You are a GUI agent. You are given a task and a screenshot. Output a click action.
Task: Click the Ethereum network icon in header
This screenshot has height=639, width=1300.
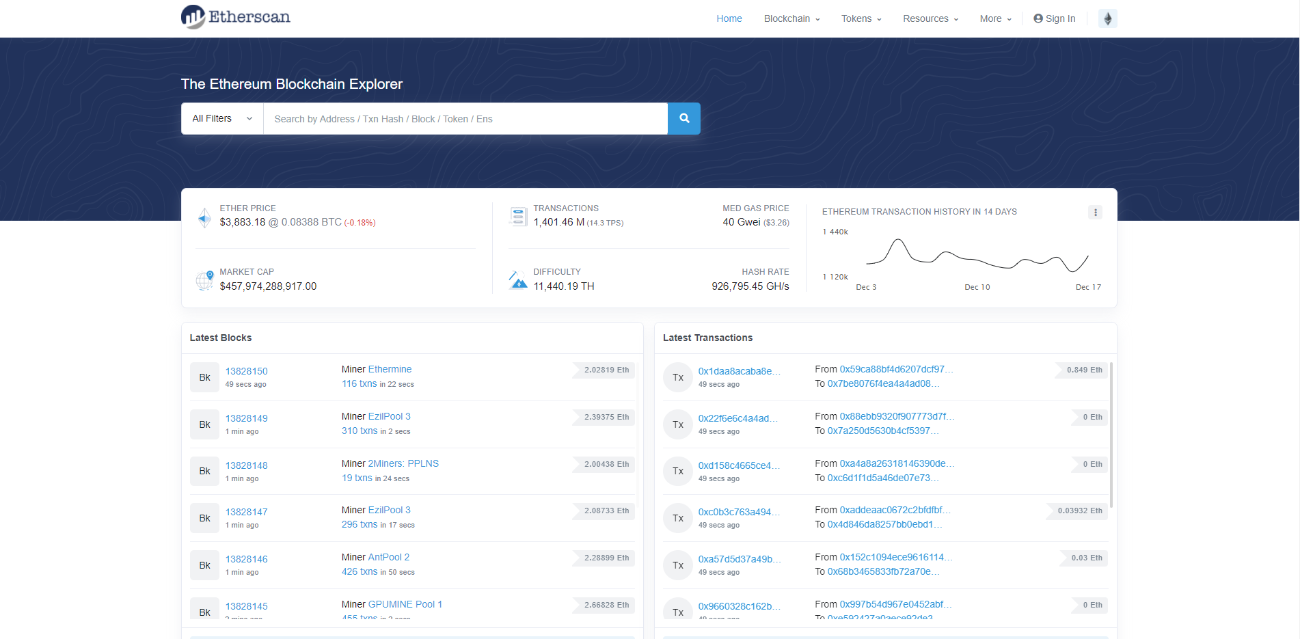coord(1107,19)
